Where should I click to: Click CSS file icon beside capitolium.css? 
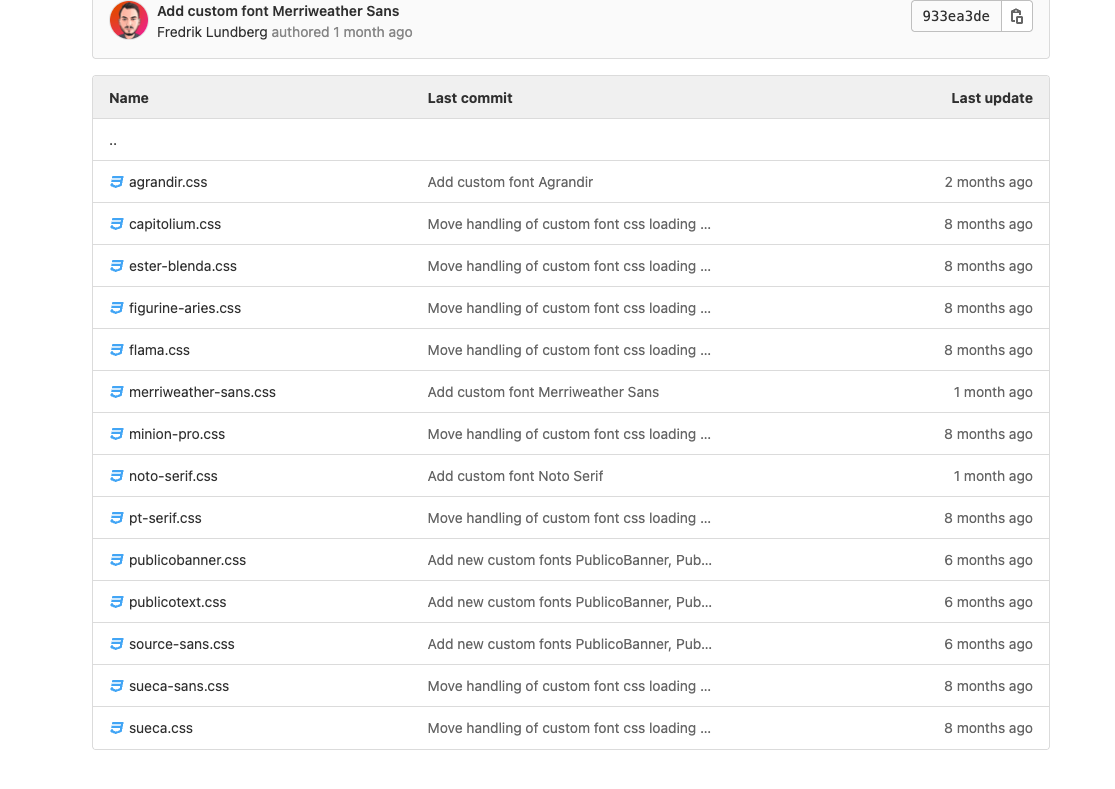point(117,224)
